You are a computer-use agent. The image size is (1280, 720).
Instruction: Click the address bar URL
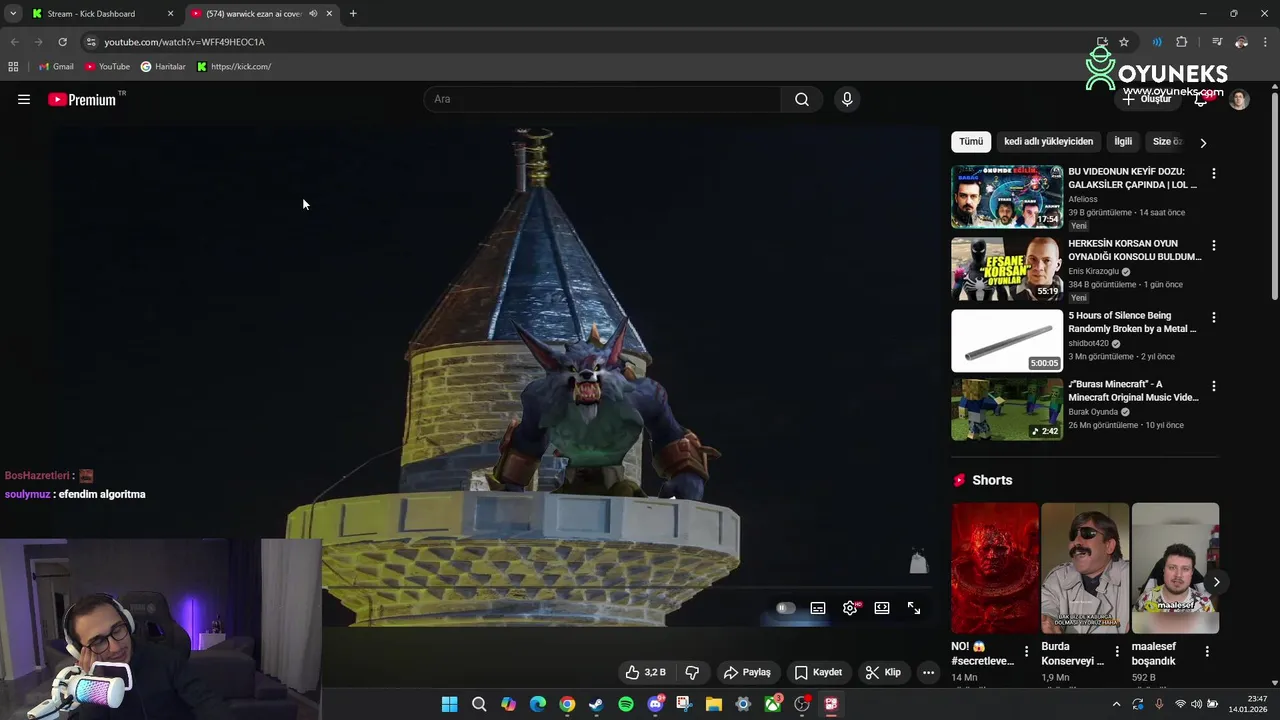184,42
